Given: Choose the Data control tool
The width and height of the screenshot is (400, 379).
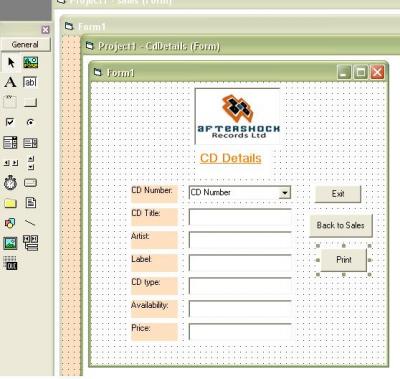Looking at the screenshot, I should click(x=31, y=243).
